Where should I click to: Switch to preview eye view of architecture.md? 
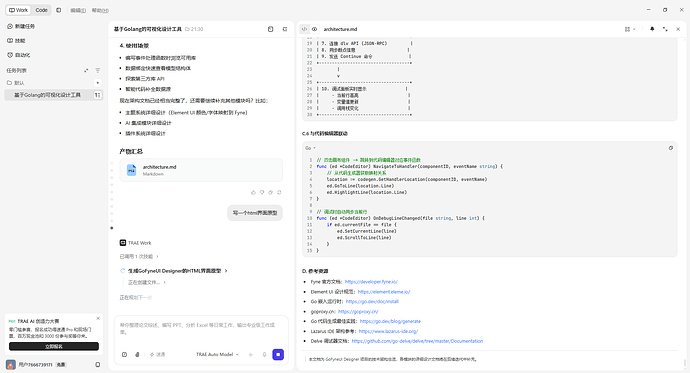(315, 29)
